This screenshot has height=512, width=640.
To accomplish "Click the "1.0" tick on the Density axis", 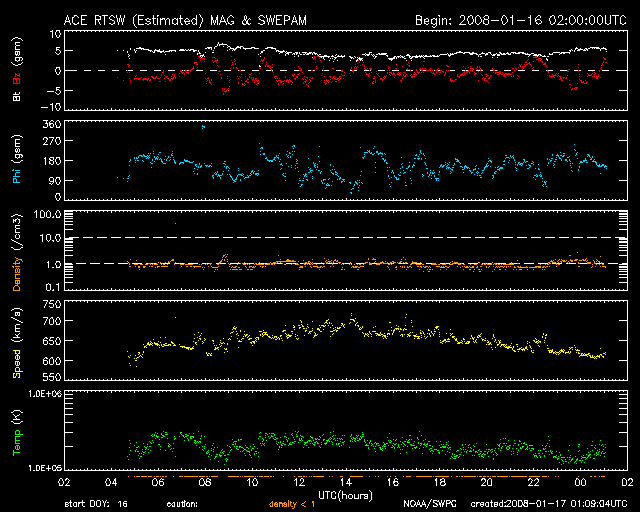I will 53,264.
